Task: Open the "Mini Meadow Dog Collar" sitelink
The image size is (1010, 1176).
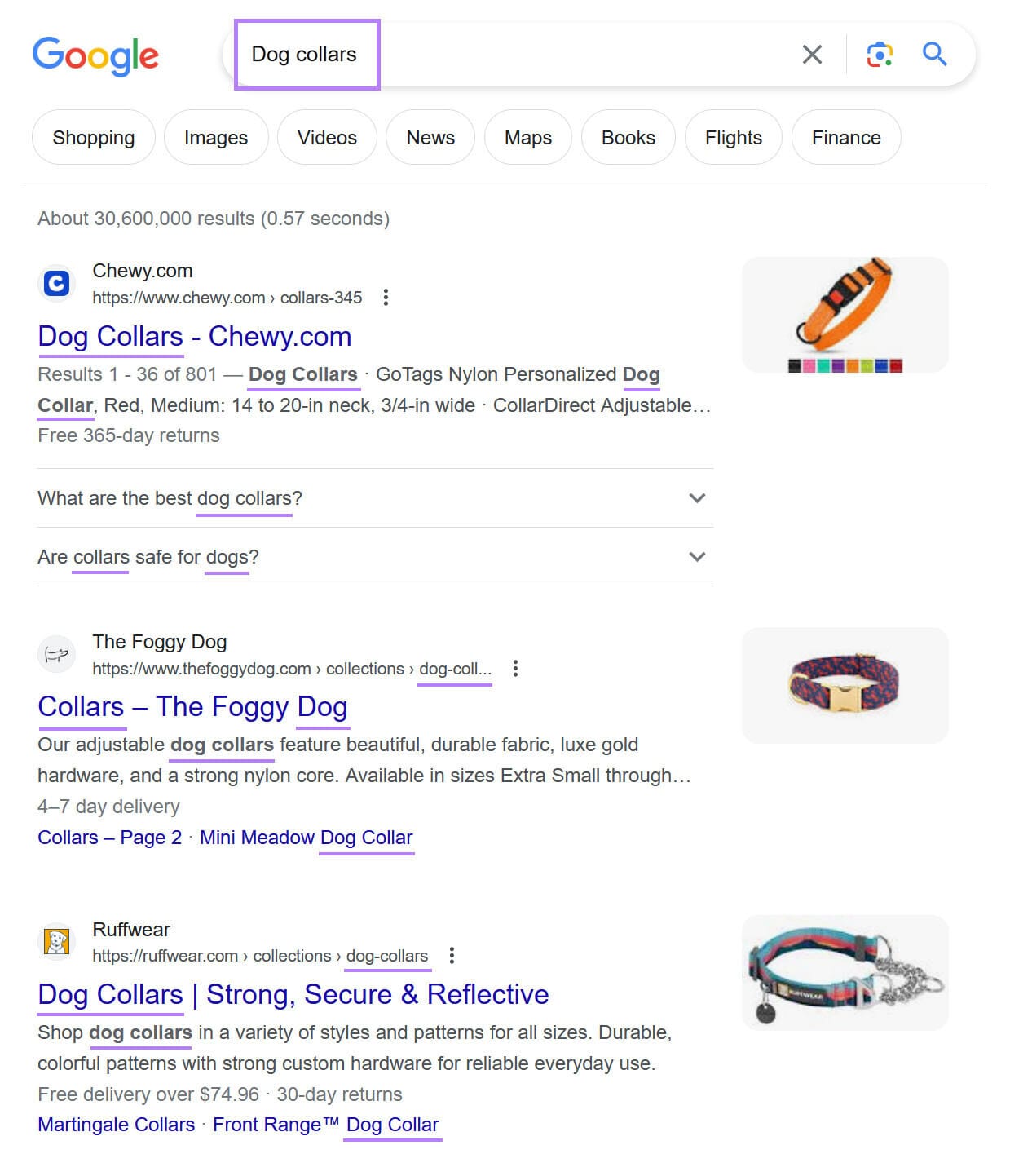Action: [306, 838]
